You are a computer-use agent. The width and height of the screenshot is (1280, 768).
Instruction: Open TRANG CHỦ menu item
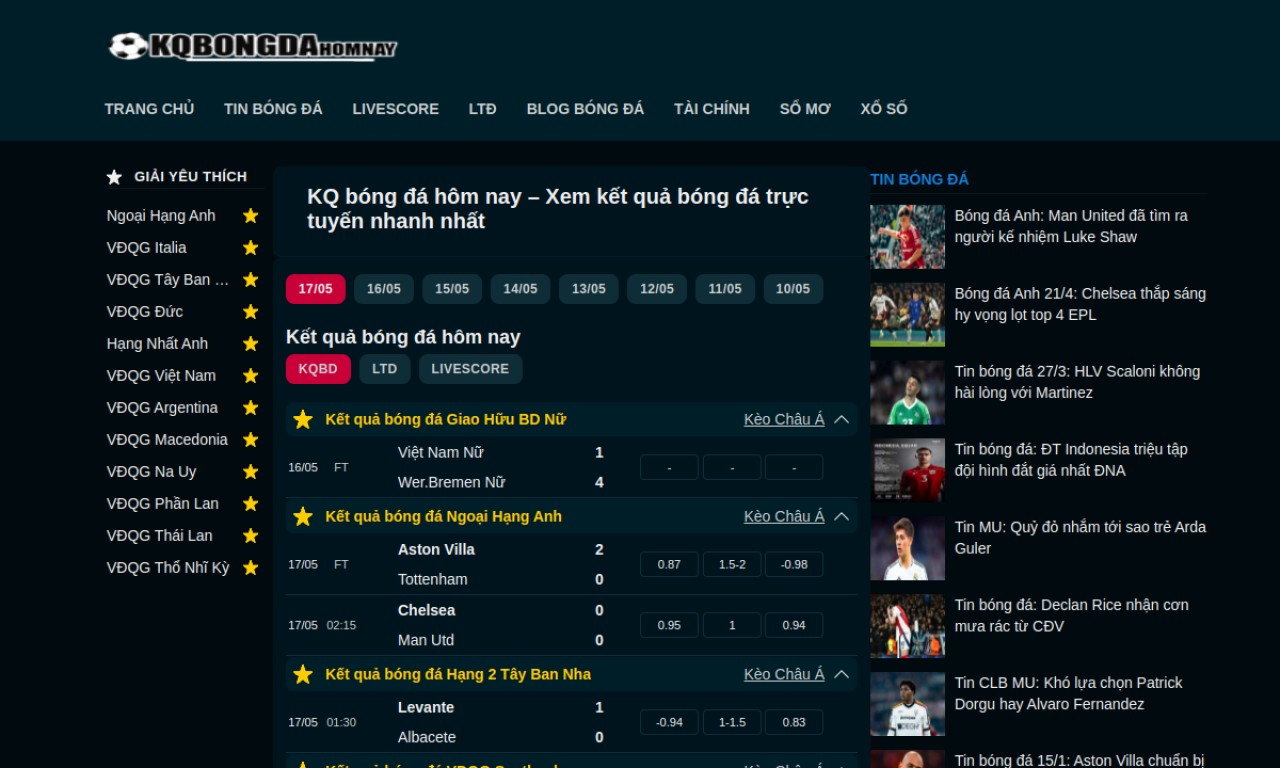[x=149, y=109]
